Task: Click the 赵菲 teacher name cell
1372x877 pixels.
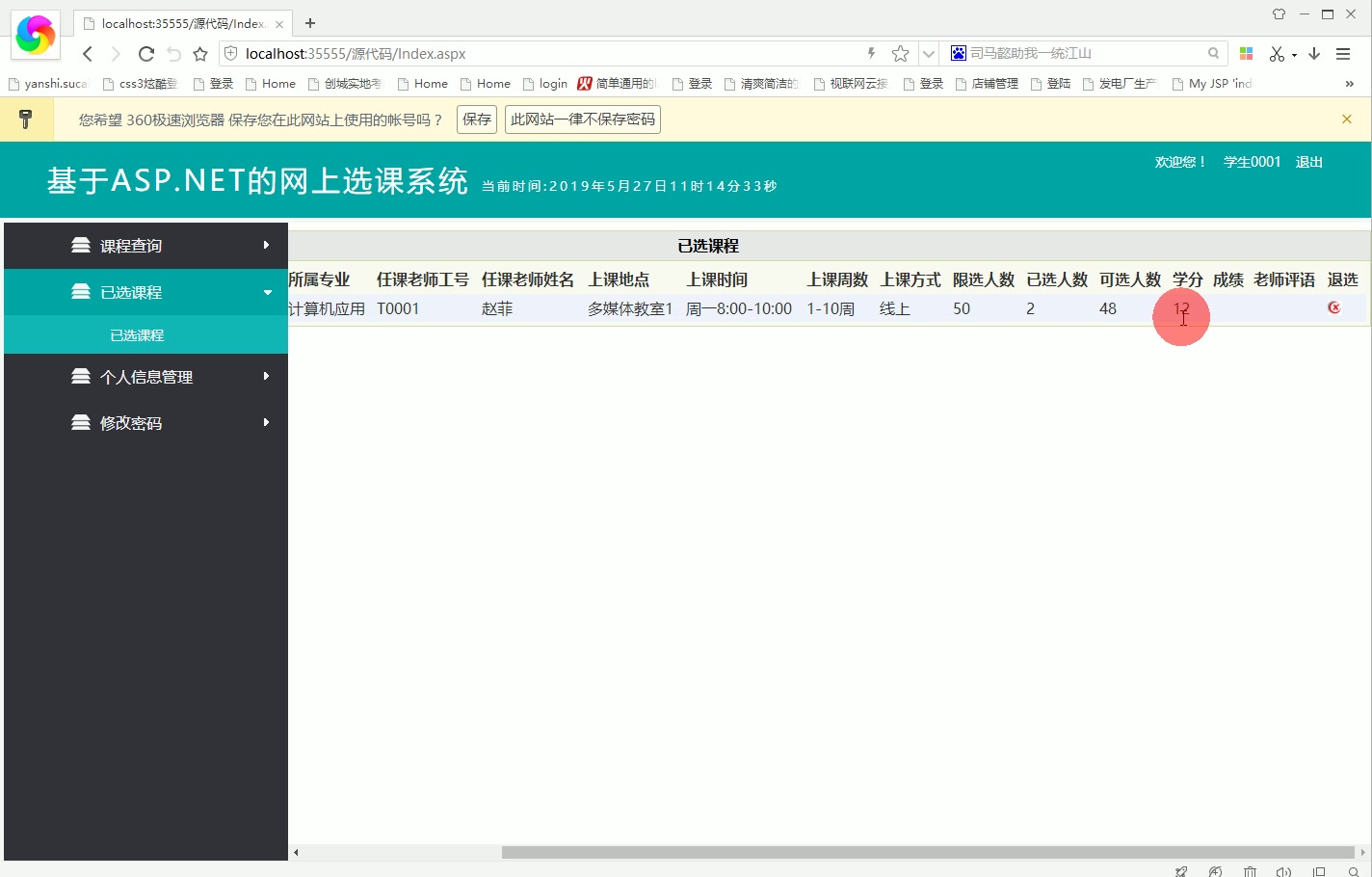Action: coord(497,308)
